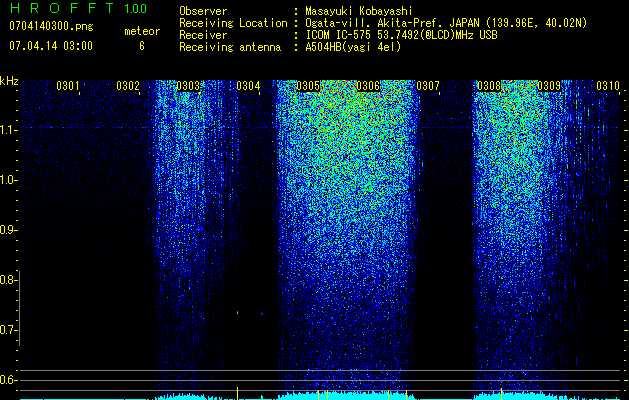Image resolution: width=629 pixels, height=400 pixels.
Task: Click the meteor count value 6
Action: [142, 46]
